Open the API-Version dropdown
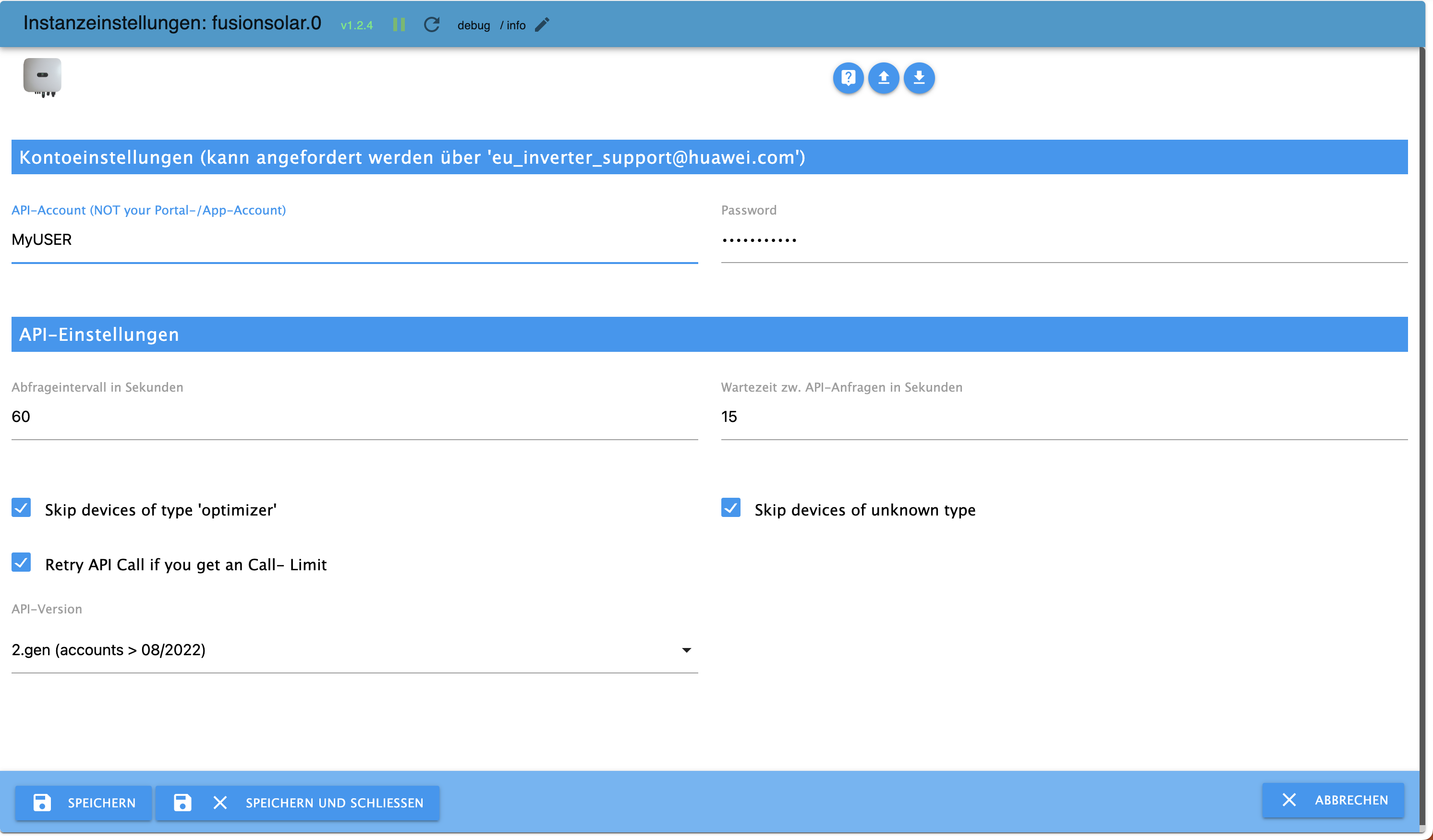This screenshot has height=840, width=1433. click(x=341, y=649)
